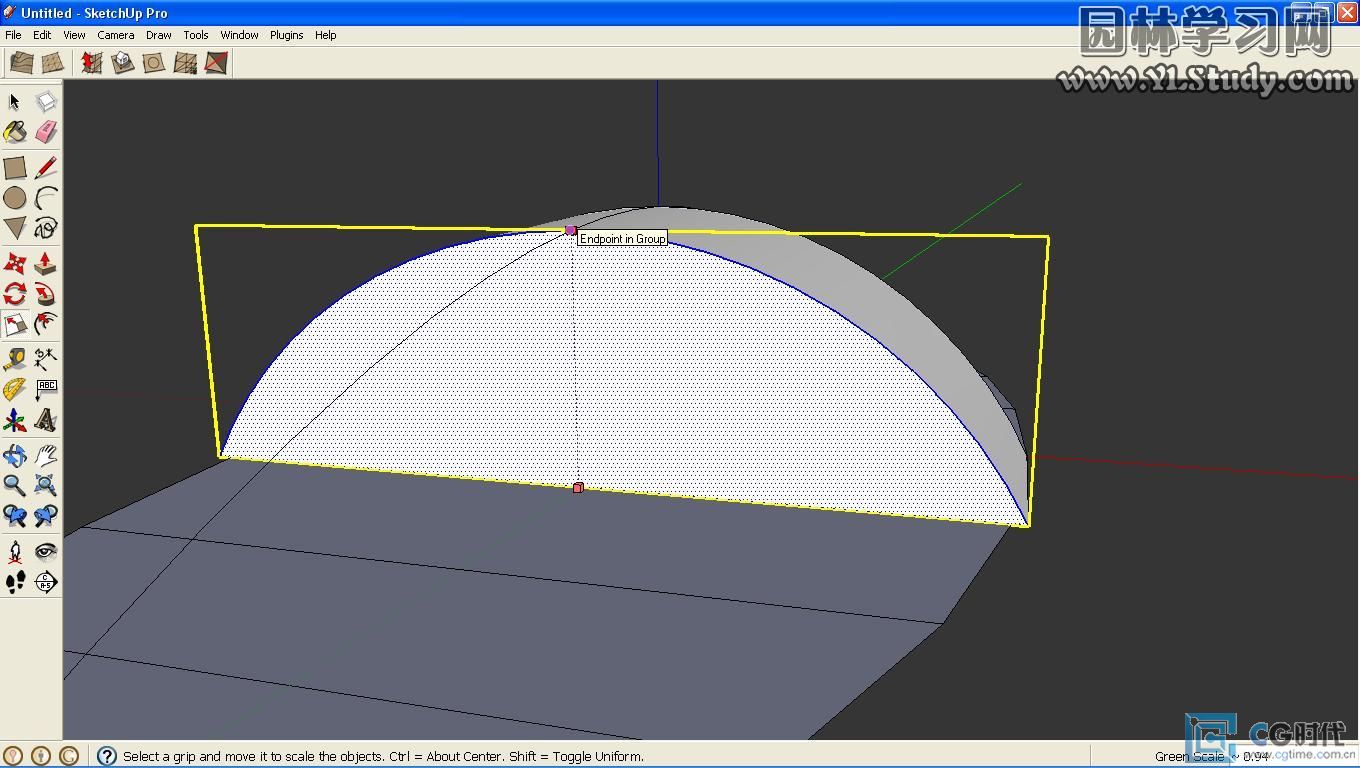Click Sandbox From Scratch tool
The image size is (1360, 768).
[x=53, y=63]
